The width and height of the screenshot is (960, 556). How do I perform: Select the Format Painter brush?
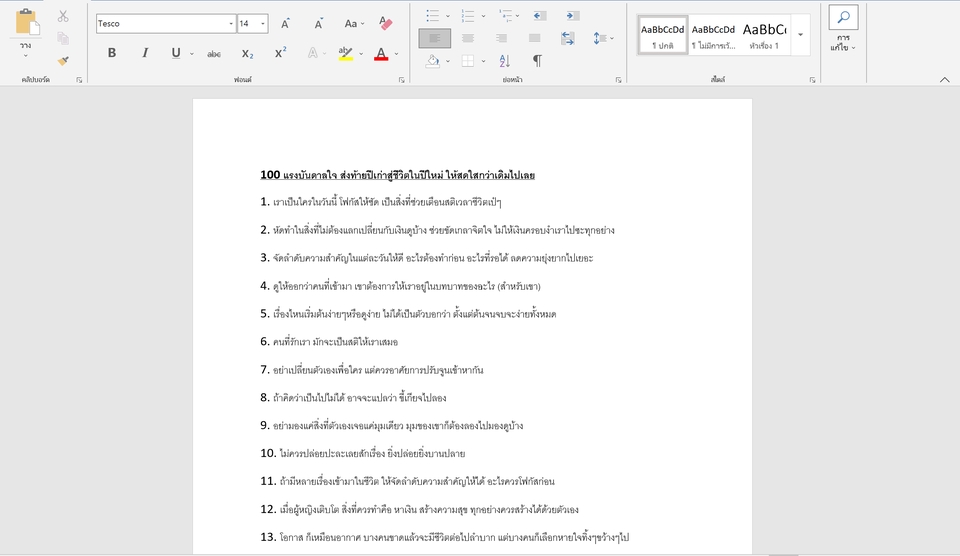coord(63,61)
